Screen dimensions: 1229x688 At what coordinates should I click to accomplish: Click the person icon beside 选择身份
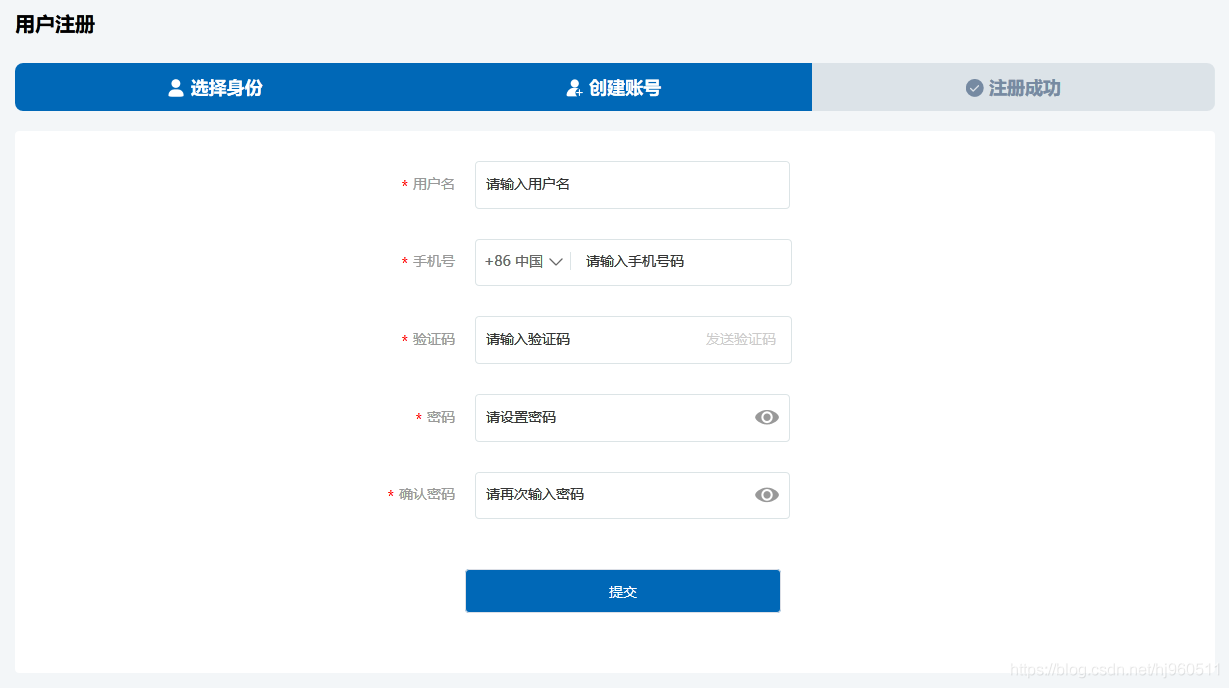(176, 88)
